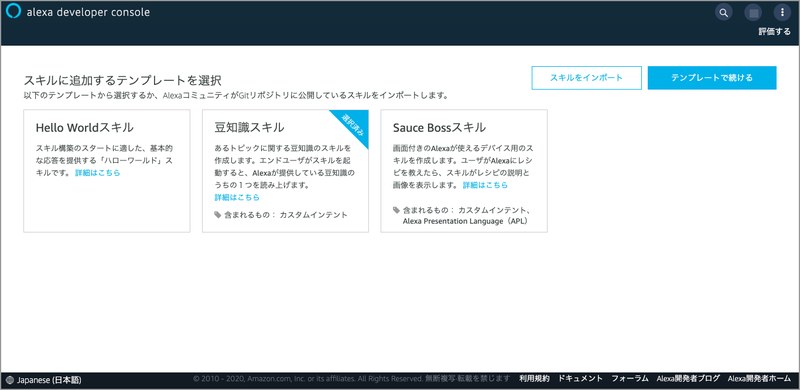Select the 豆知識スキル template card
Screen dimensions: 800x390
[x=285, y=171]
